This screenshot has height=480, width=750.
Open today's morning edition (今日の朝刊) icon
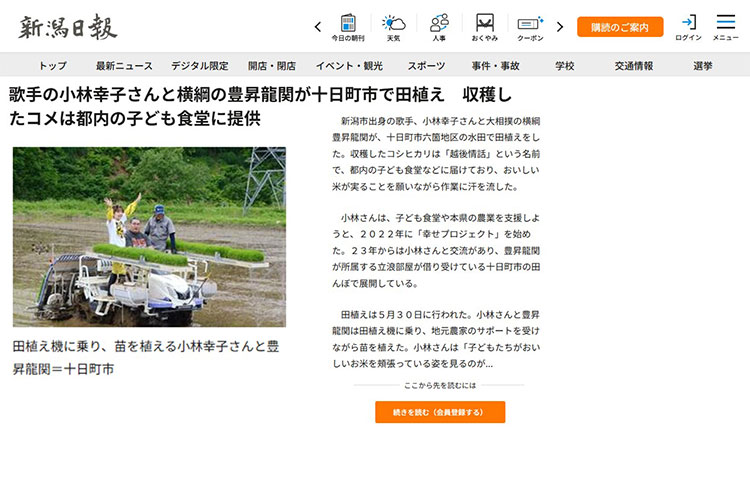(348, 27)
